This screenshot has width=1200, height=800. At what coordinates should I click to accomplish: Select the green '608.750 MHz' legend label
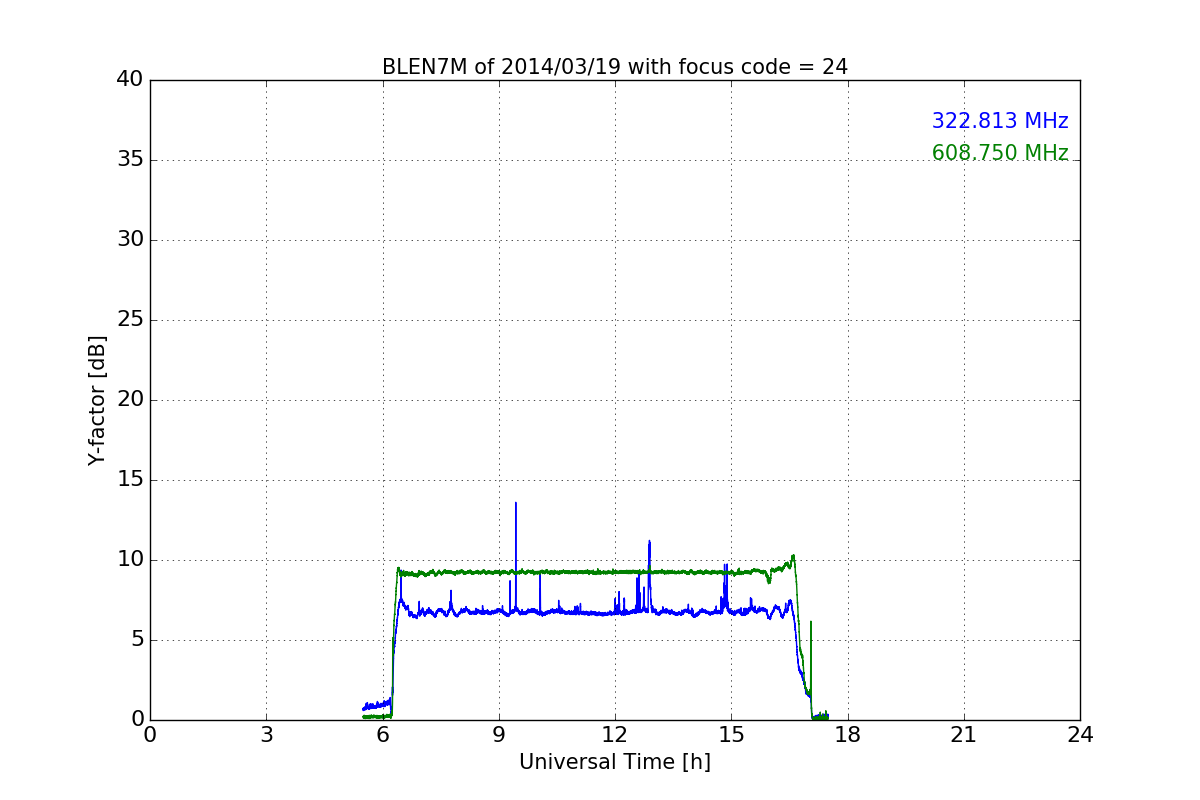(1000, 153)
